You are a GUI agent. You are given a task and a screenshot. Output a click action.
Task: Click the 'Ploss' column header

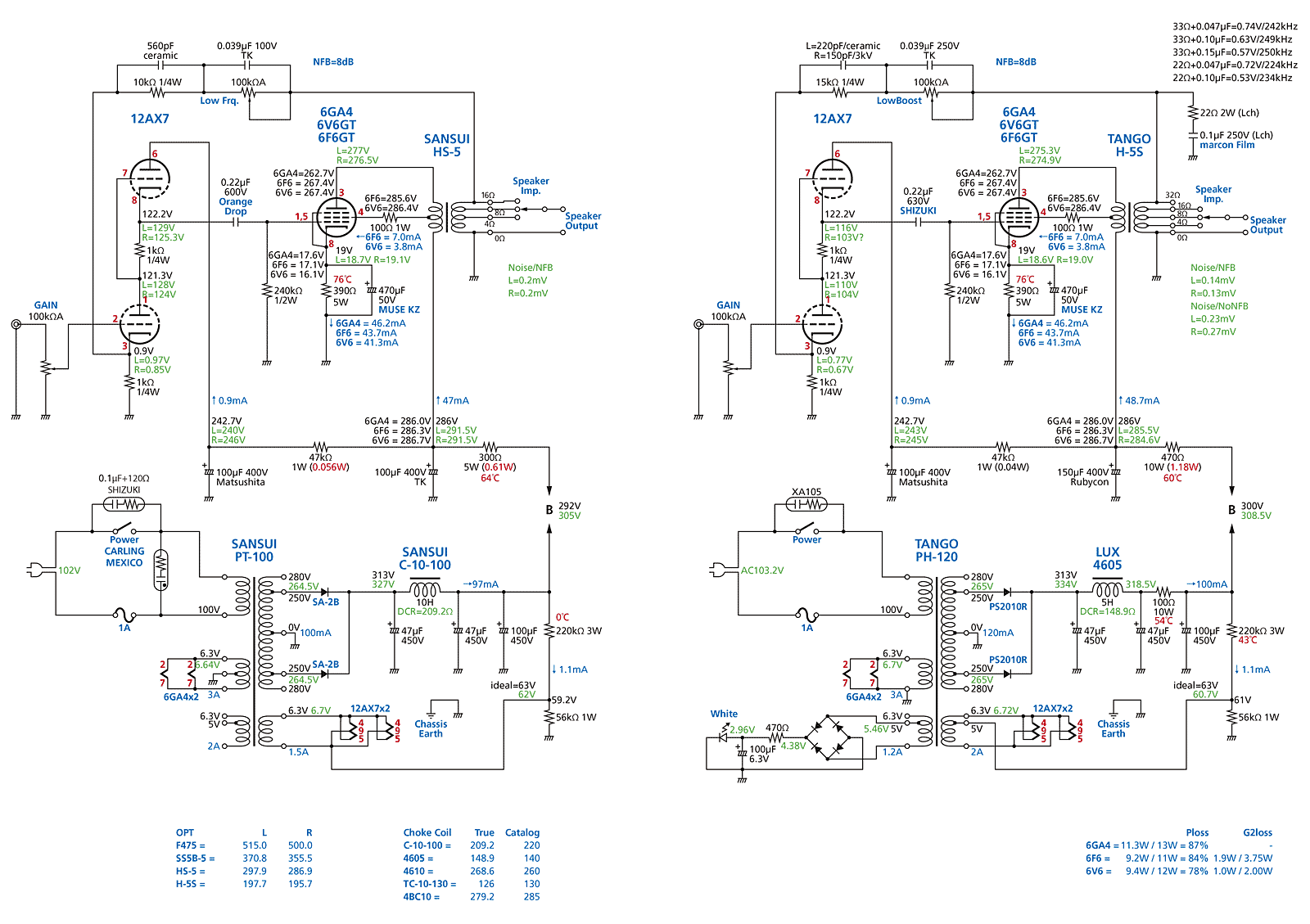pyautogui.click(x=1197, y=833)
